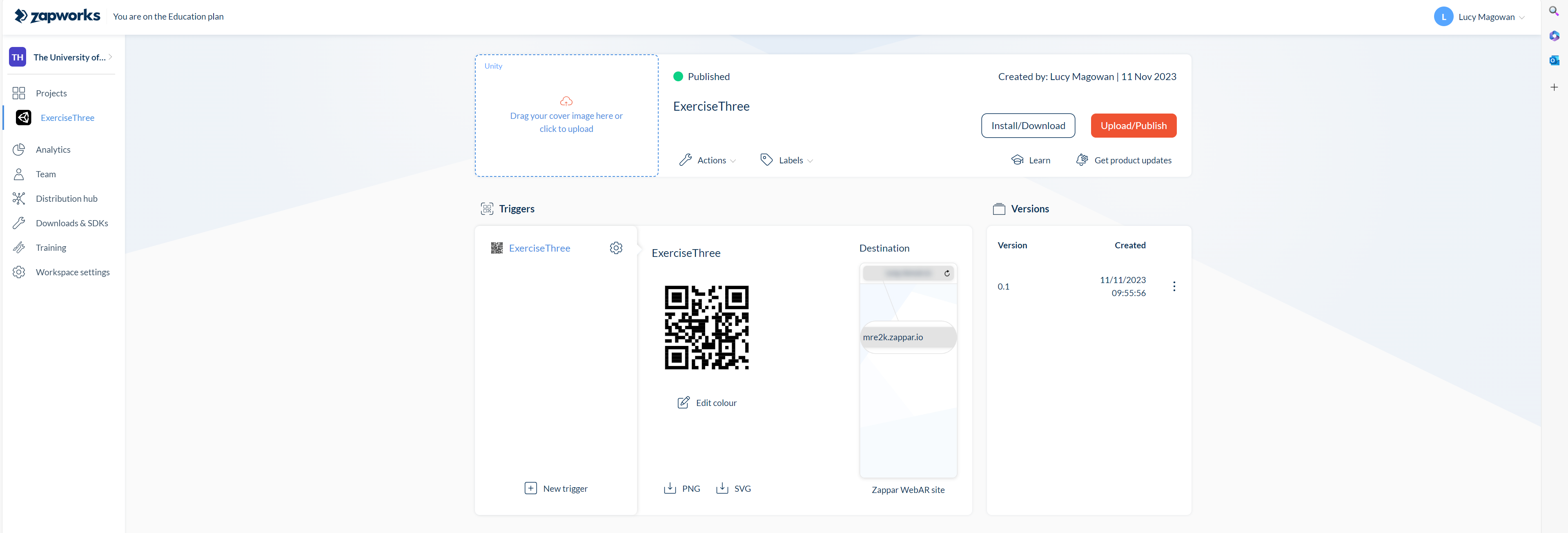Click the mre2k.zappar.io URL field
Viewport: 1568px width, 533px height.
click(908, 337)
